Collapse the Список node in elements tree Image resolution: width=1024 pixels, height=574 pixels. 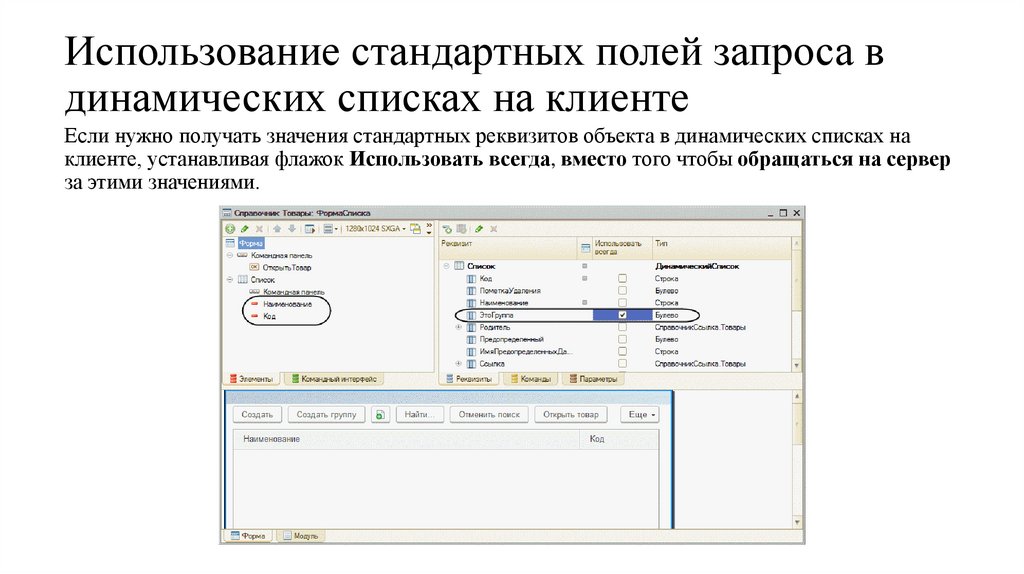[x=230, y=279]
